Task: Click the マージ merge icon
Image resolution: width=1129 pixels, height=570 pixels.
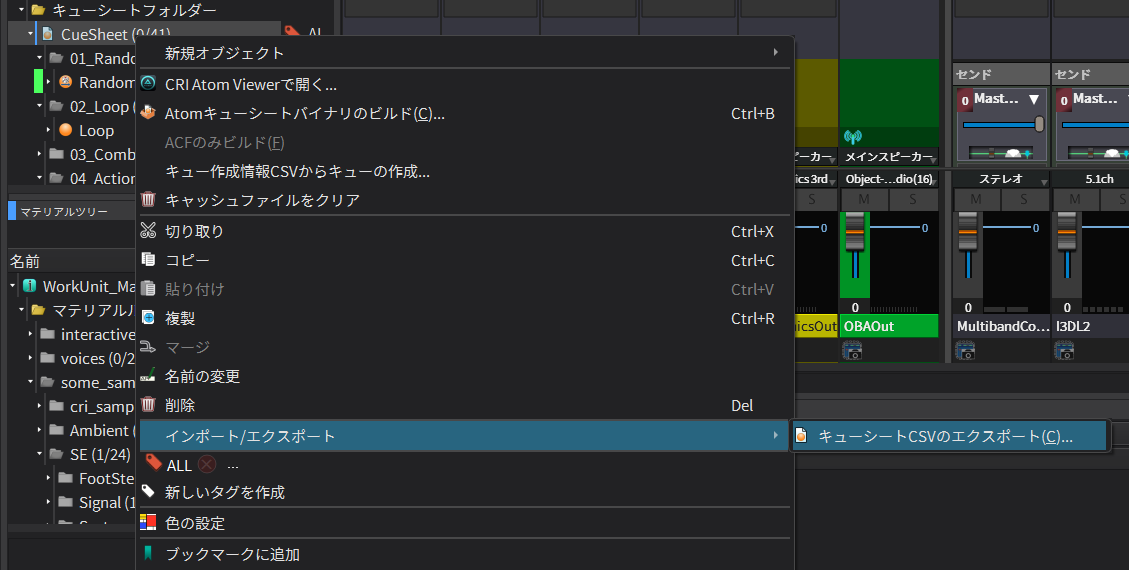Action: click(148, 347)
